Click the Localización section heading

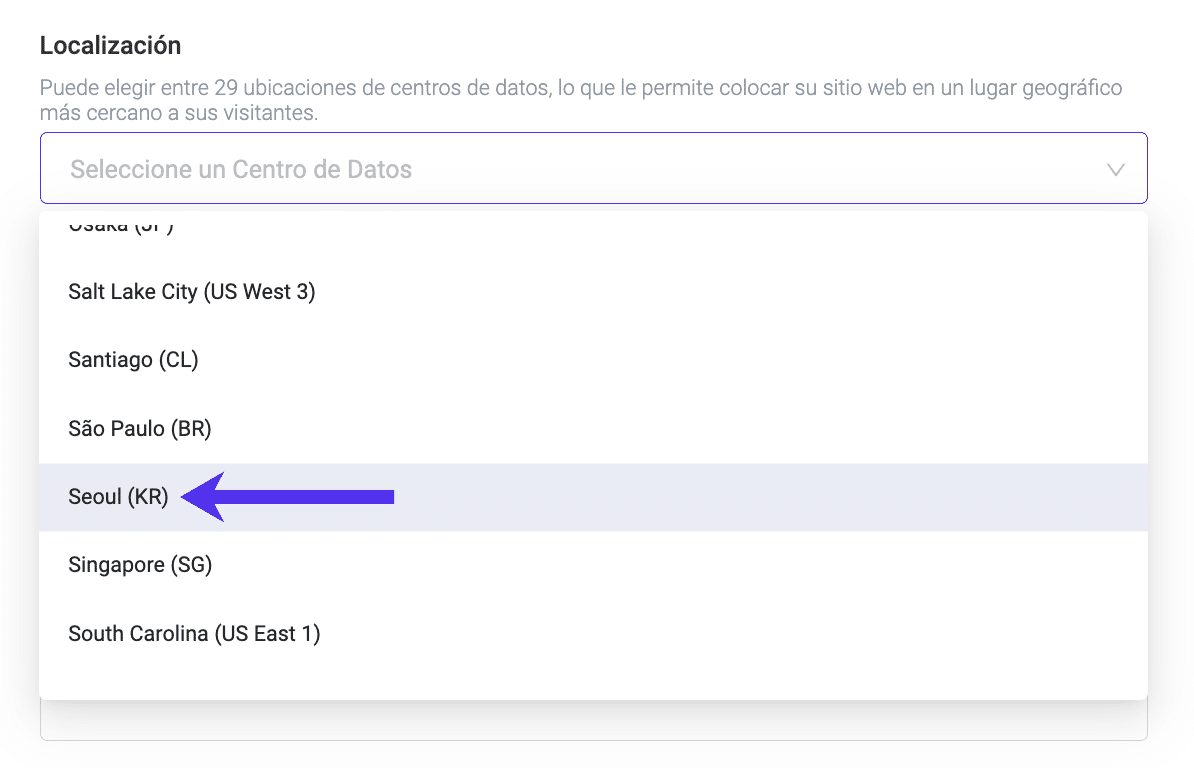tap(110, 45)
